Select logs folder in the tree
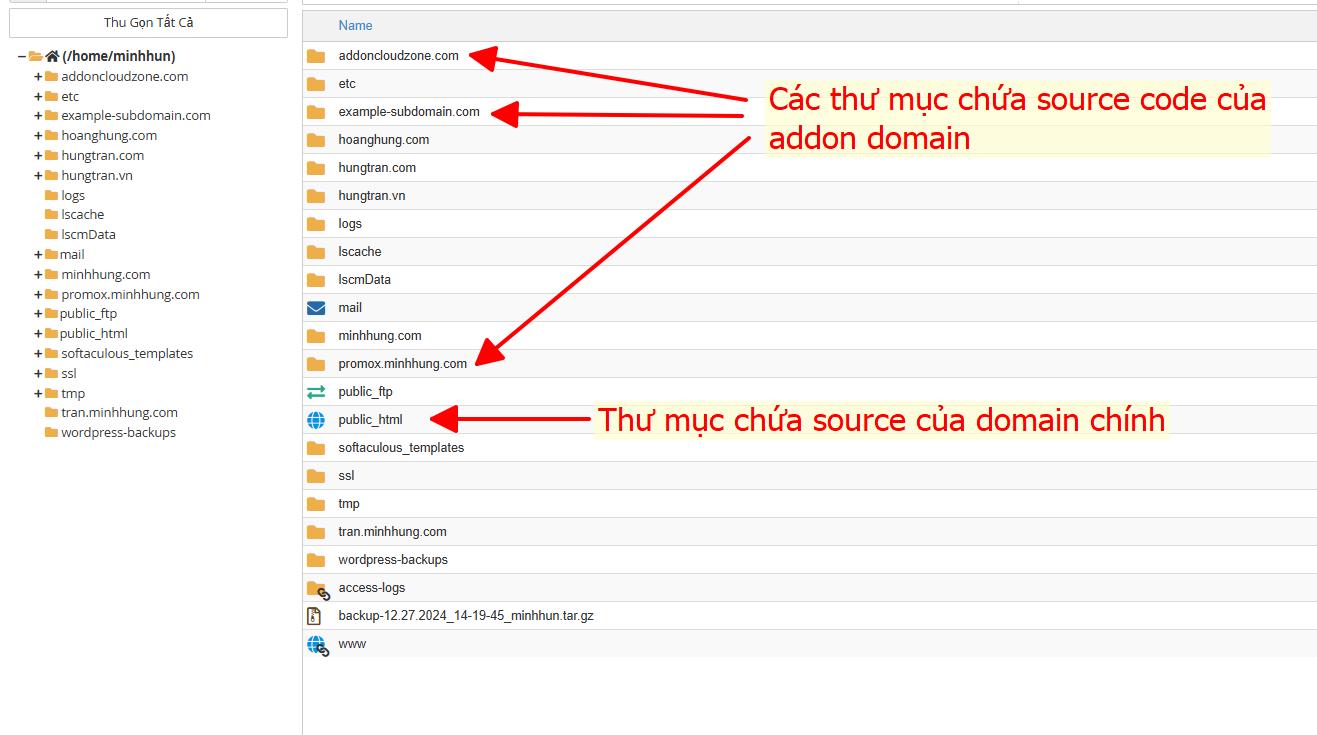This screenshot has width=1317, height=735. click(x=73, y=195)
